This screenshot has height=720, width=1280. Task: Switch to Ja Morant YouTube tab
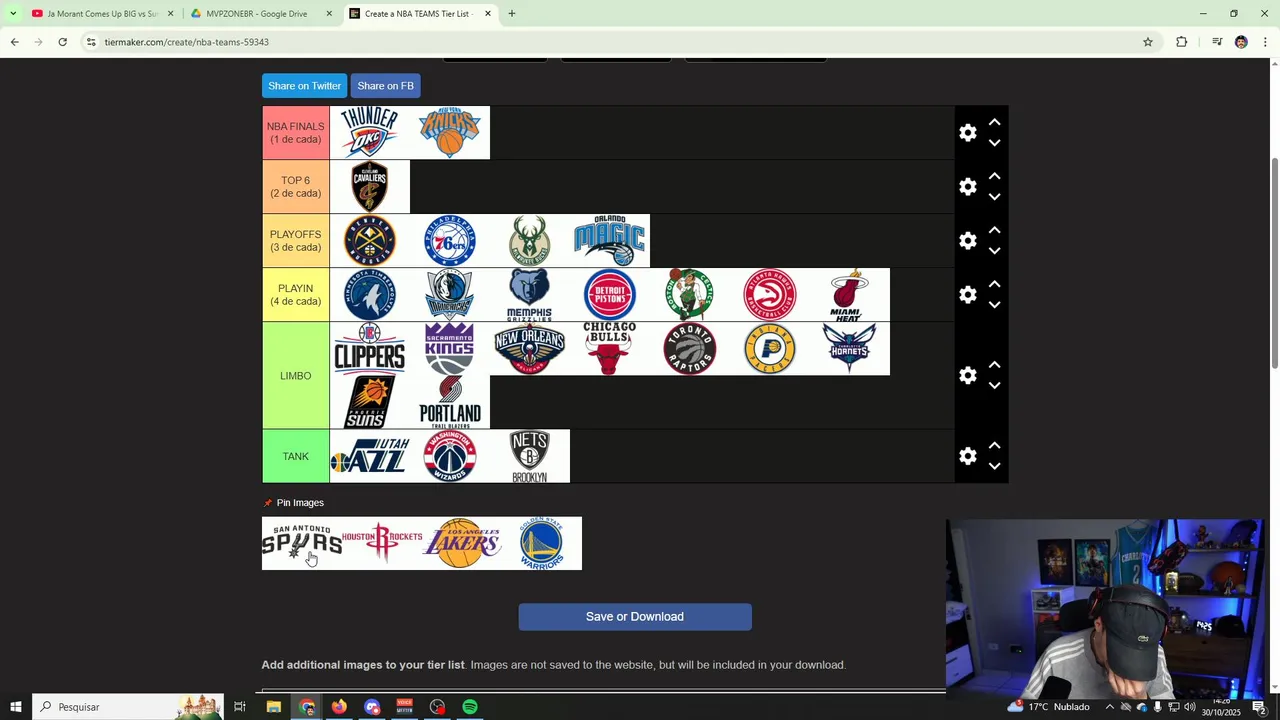(103, 14)
